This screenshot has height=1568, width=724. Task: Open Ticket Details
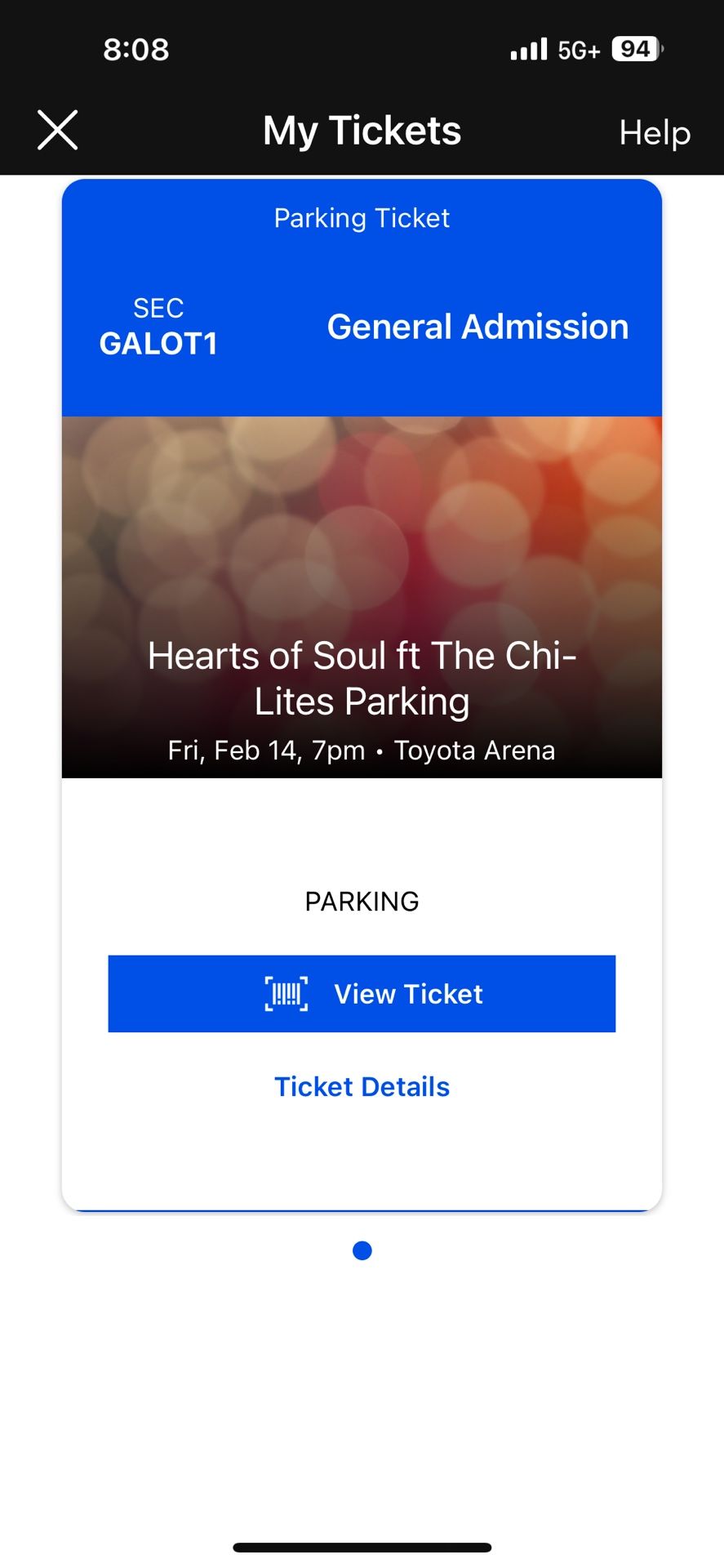[362, 1087]
